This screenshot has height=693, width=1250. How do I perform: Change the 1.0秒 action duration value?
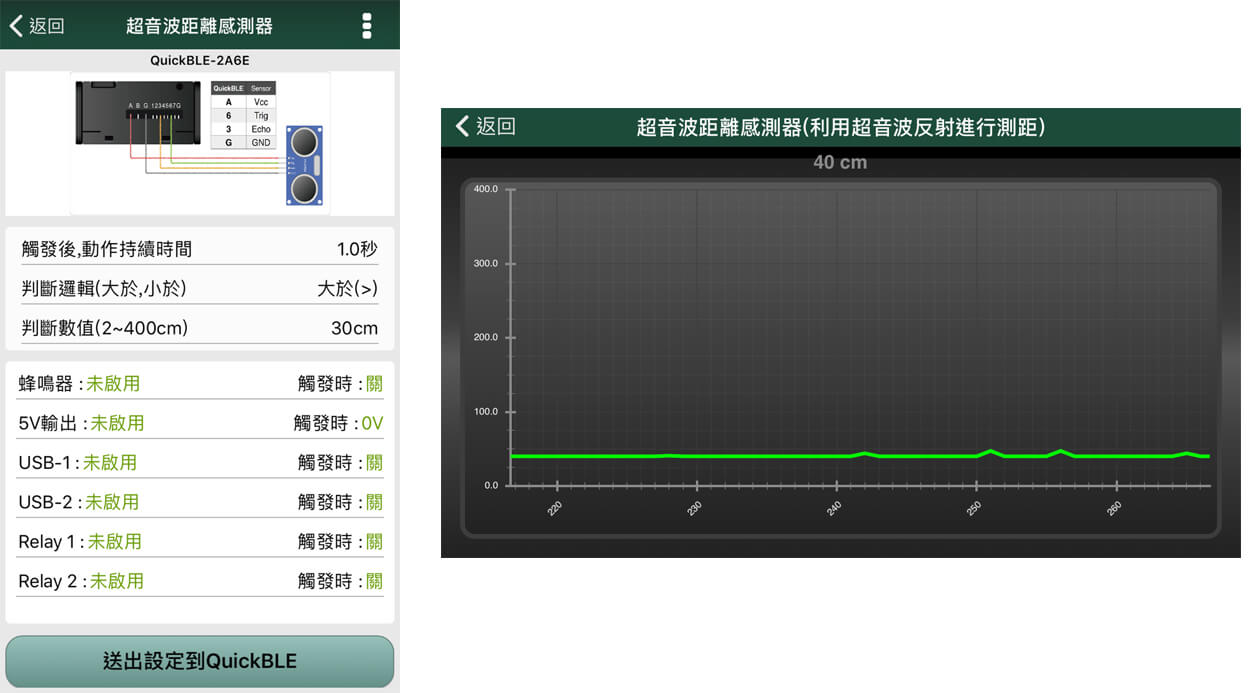(357, 249)
